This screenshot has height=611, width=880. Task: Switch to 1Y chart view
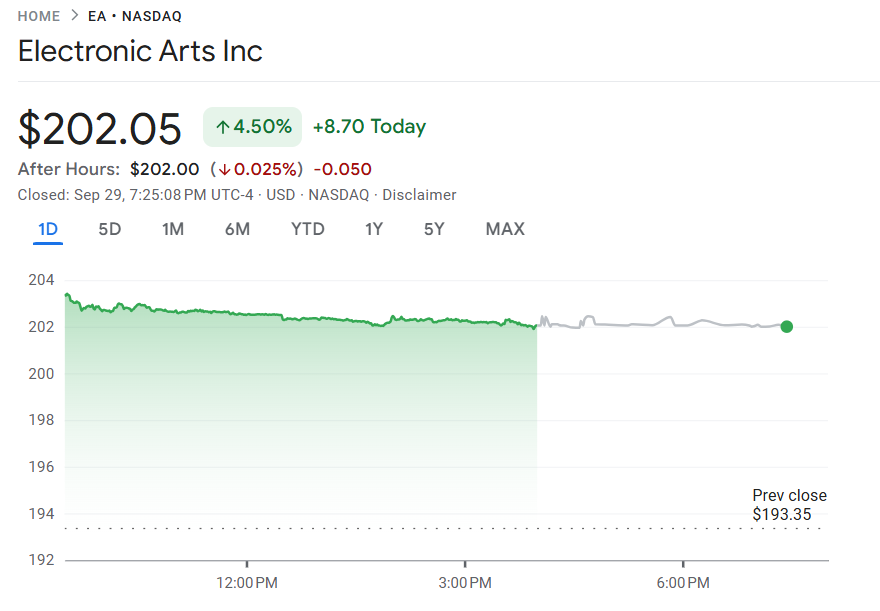coord(374,229)
